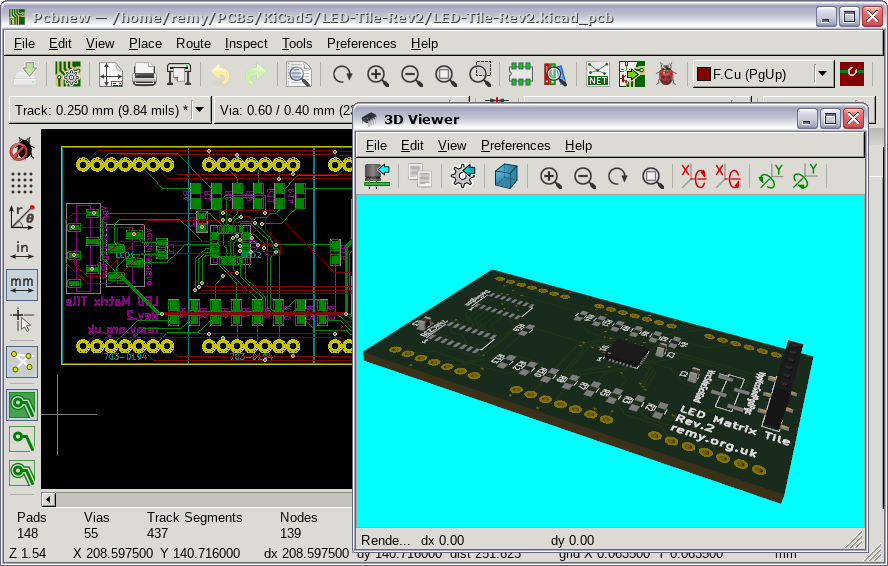
Task: Zoom out on the Pcbnew canvas
Action: (412, 75)
